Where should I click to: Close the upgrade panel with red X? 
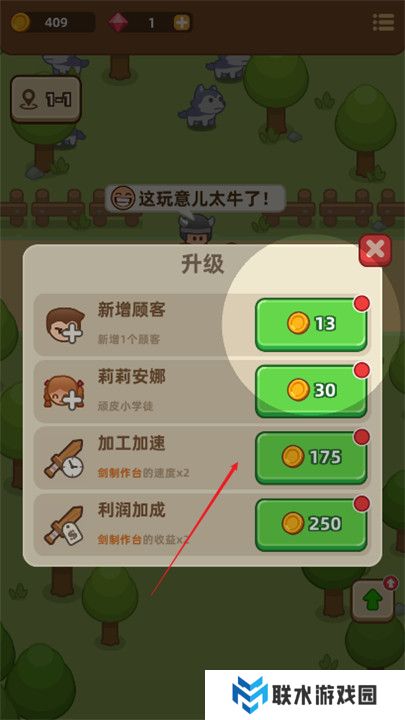click(375, 250)
